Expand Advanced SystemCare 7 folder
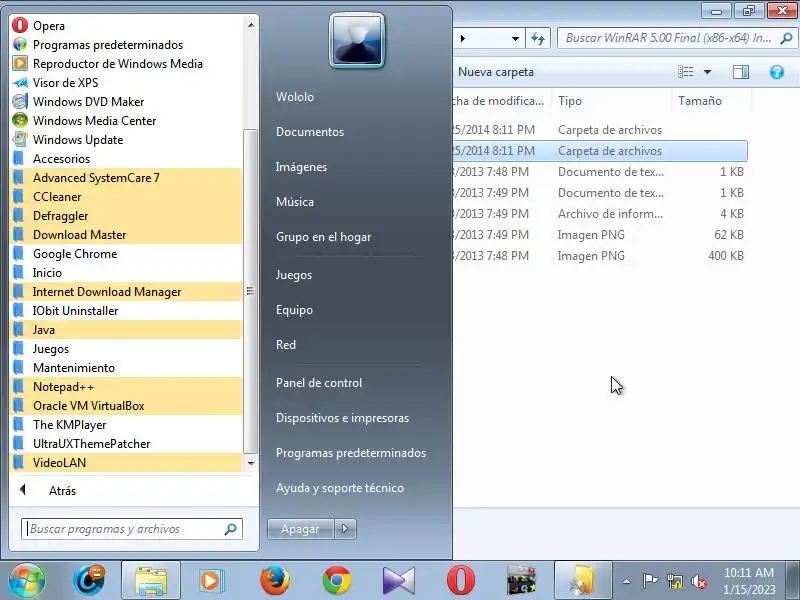 pos(126,178)
